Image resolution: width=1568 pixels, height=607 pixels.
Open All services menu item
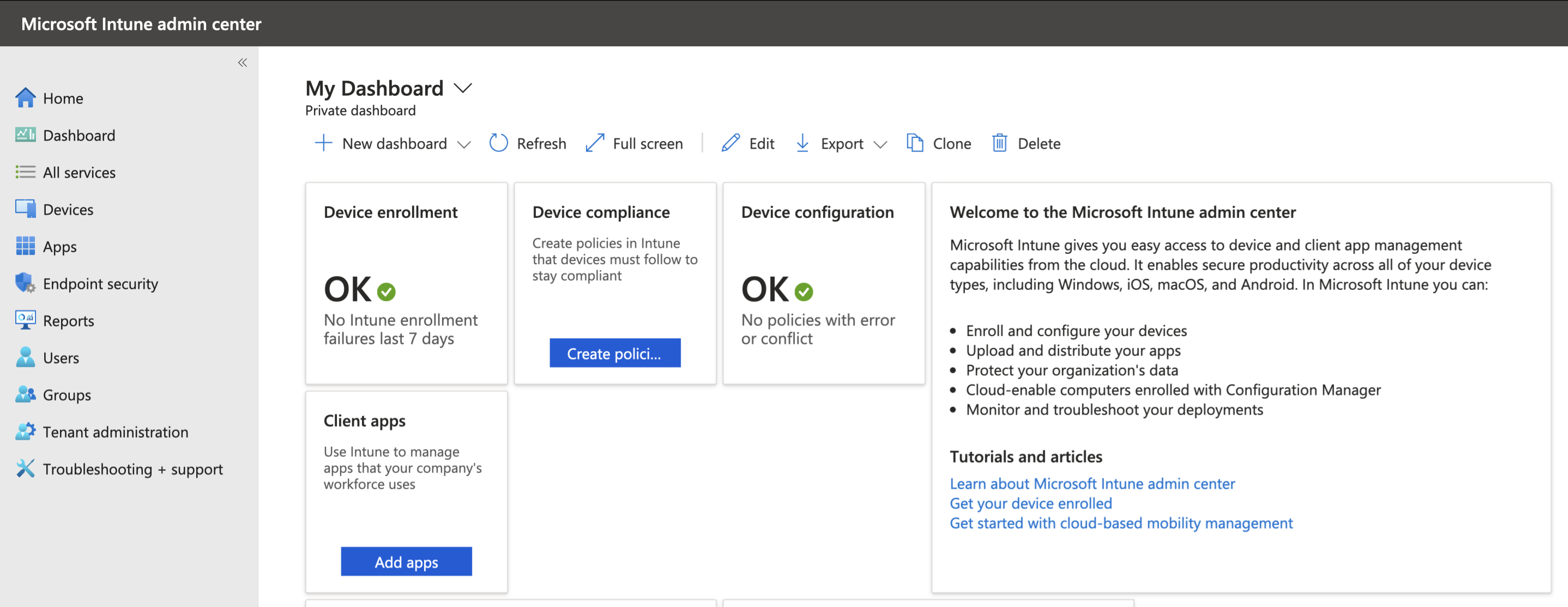[x=79, y=173]
